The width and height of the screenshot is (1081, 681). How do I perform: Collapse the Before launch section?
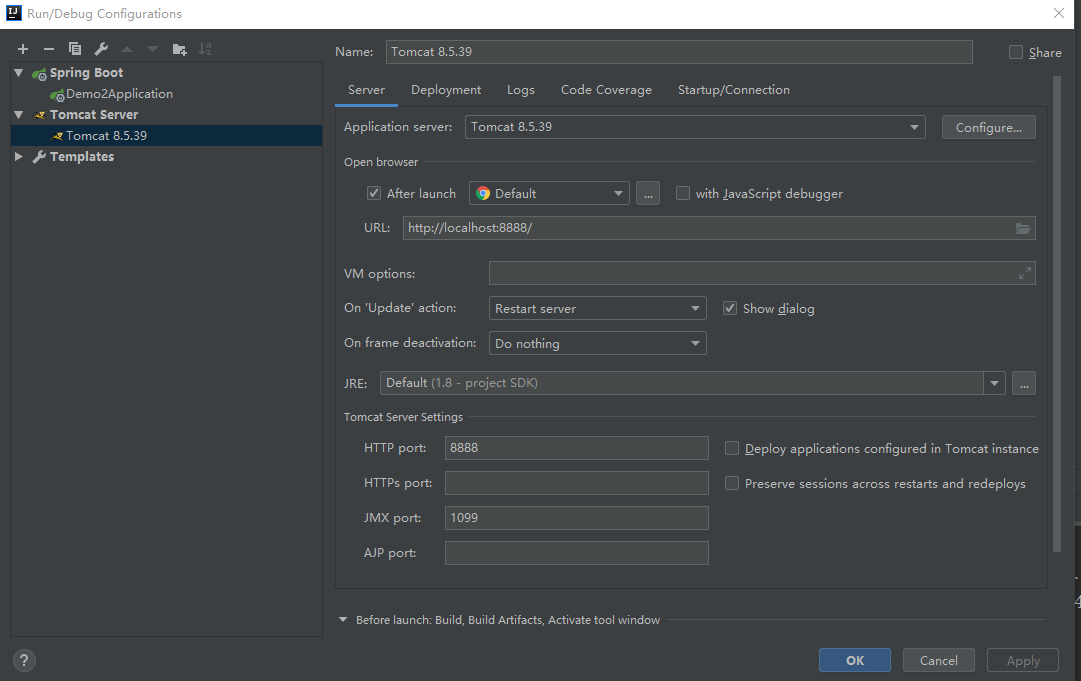(x=343, y=620)
